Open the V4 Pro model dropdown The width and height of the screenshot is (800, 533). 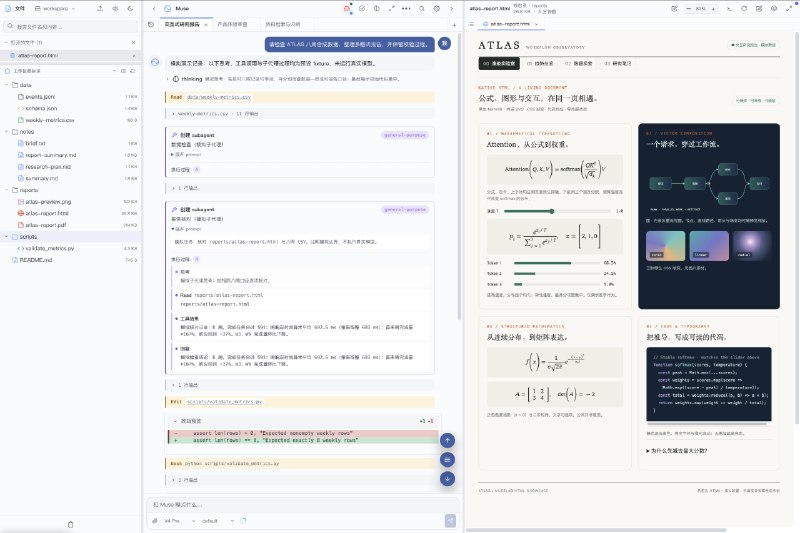coord(180,521)
